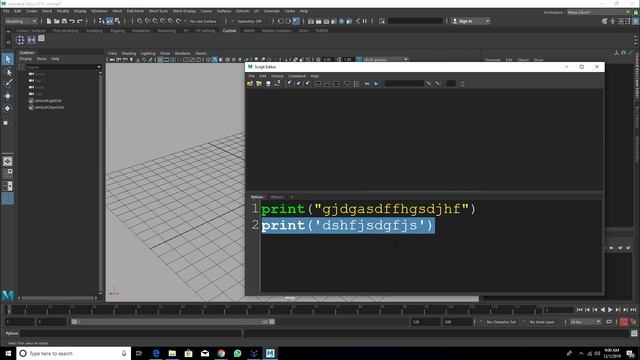Open the Windows menu in main menu bar
The width and height of the screenshot is (640, 360).
pos(99,11)
